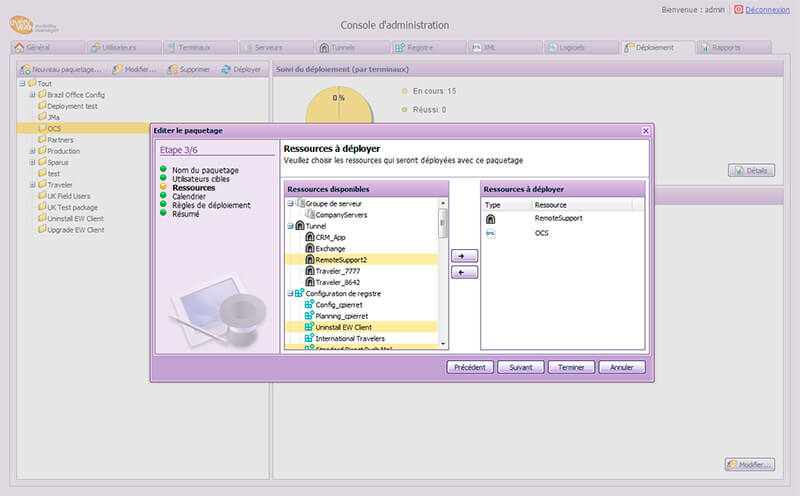Open the Utilisateurs tab
The height and width of the screenshot is (496, 800).
click(x=124, y=47)
